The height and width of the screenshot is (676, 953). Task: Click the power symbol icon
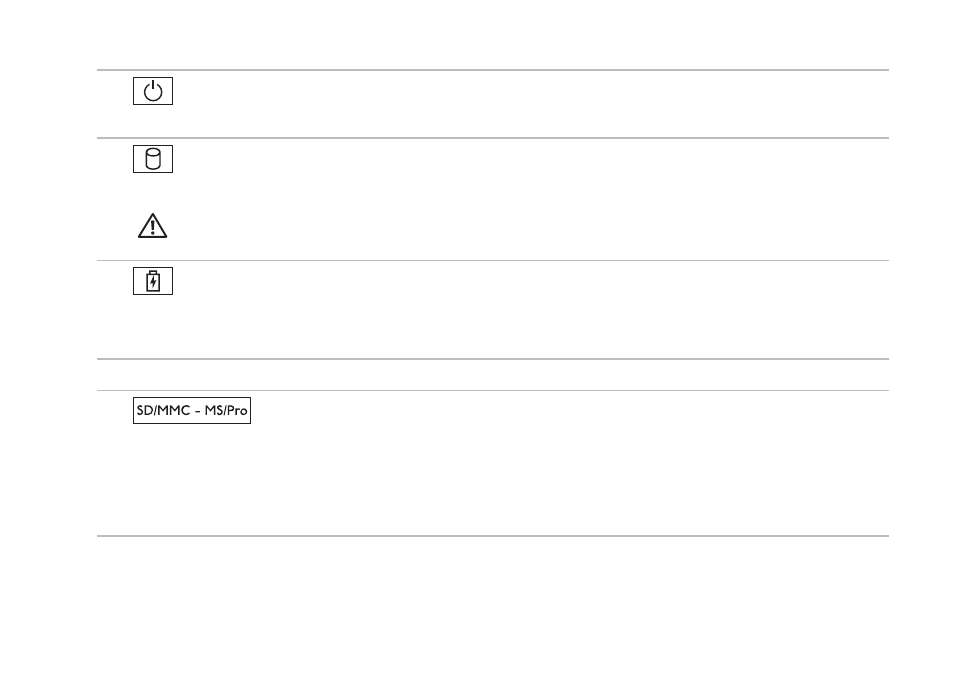(153, 91)
